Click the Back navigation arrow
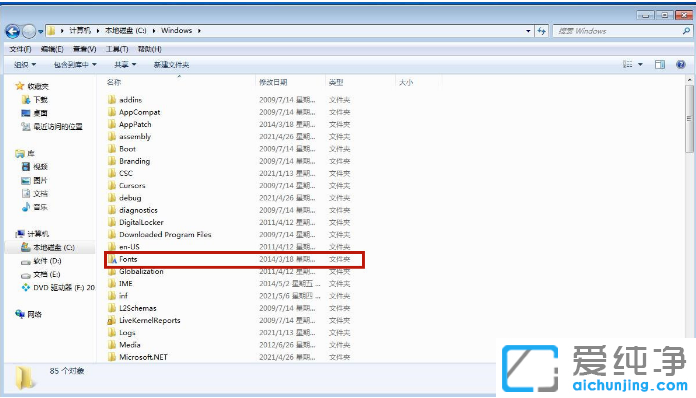 click(x=12, y=31)
